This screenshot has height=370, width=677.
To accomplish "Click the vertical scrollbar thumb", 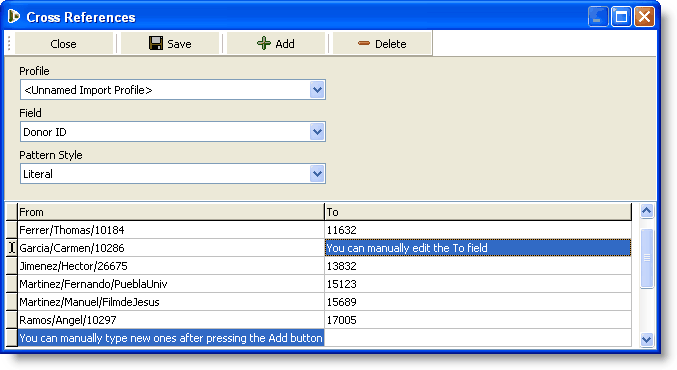I will (646, 258).
